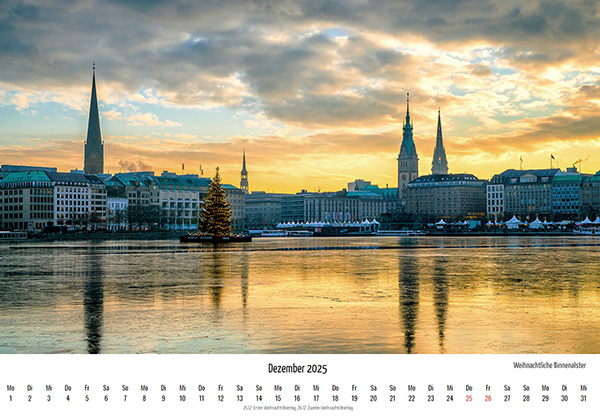Select date 1 in the calendar
Viewport: 600px width, 419px height.
click(x=10, y=398)
